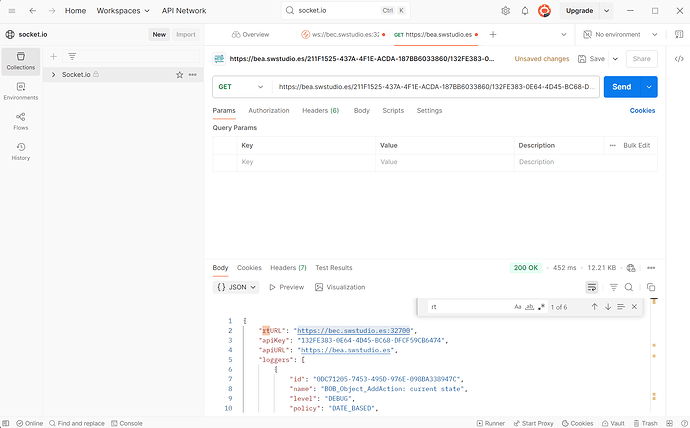Click the socket.io search bar
Image resolution: width=690 pixels, height=428 pixels.
point(345,11)
